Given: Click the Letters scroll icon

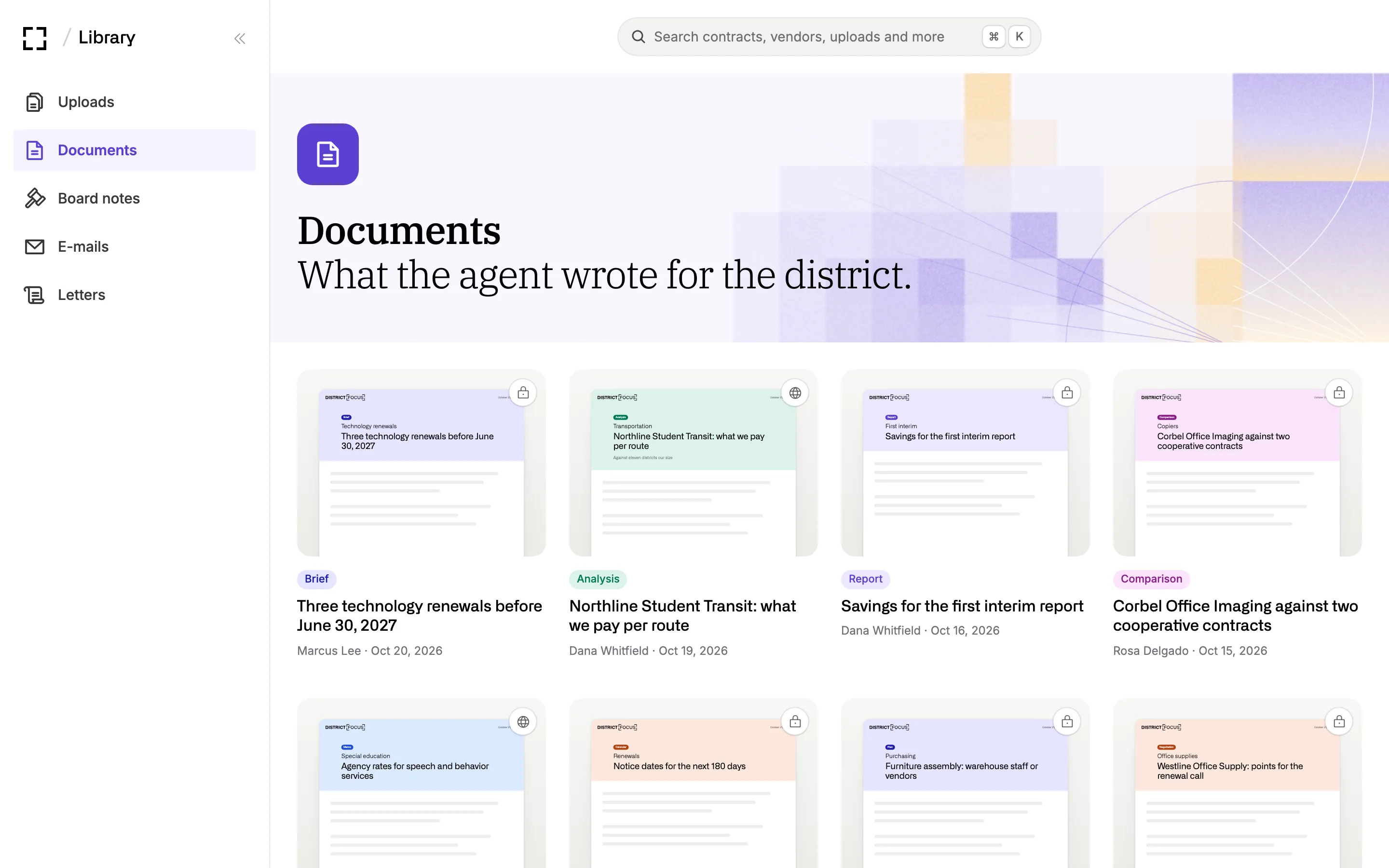Looking at the screenshot, I should point(34,295).
